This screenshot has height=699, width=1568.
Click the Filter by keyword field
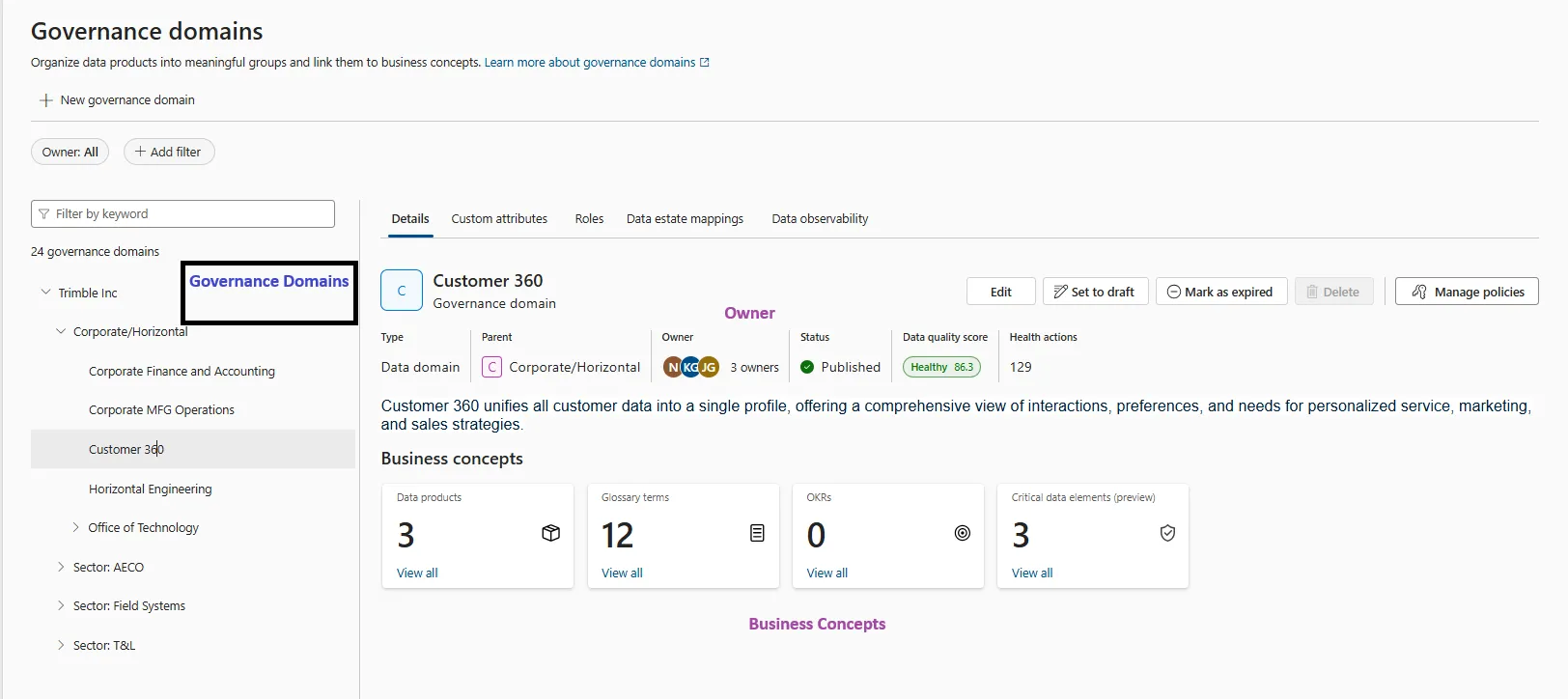(183, 214)
